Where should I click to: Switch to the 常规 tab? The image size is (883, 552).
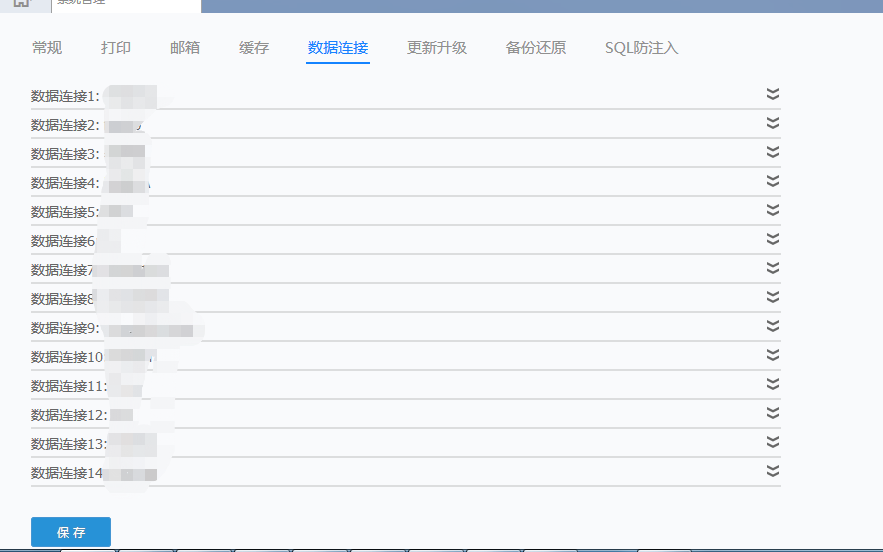pos(47,48)
